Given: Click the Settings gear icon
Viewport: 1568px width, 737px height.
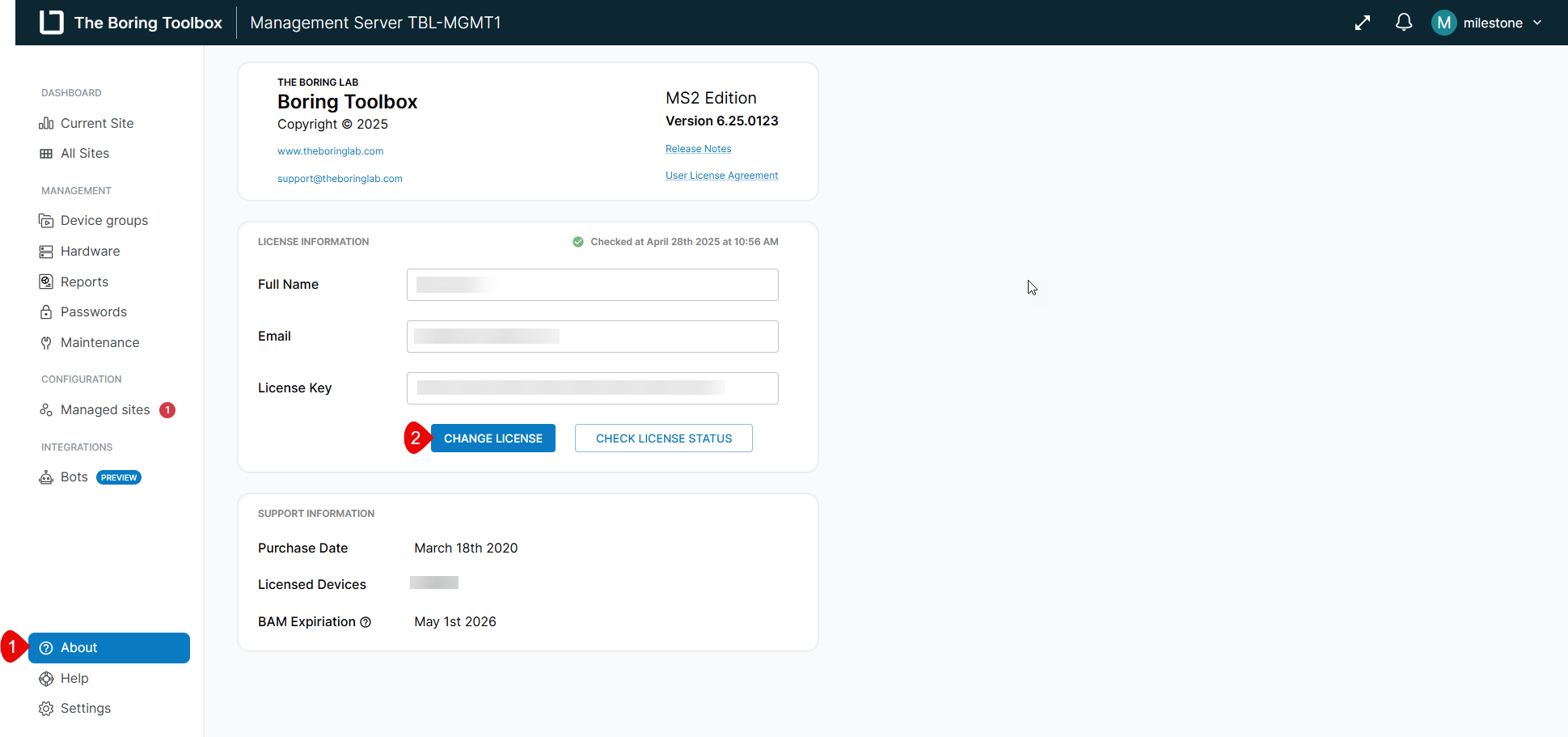Looking at the screenshot, I should (46, 709).
